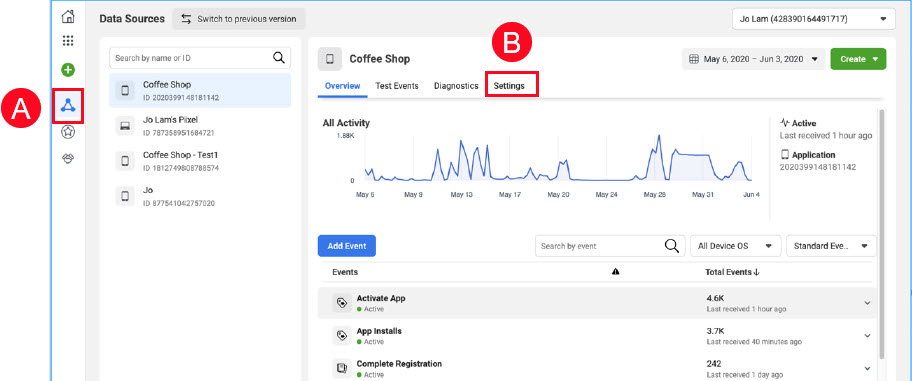The height and width of the screenshot is (381, 912).
Task: Click the event search magnifier icon
Action: (671, 245)
